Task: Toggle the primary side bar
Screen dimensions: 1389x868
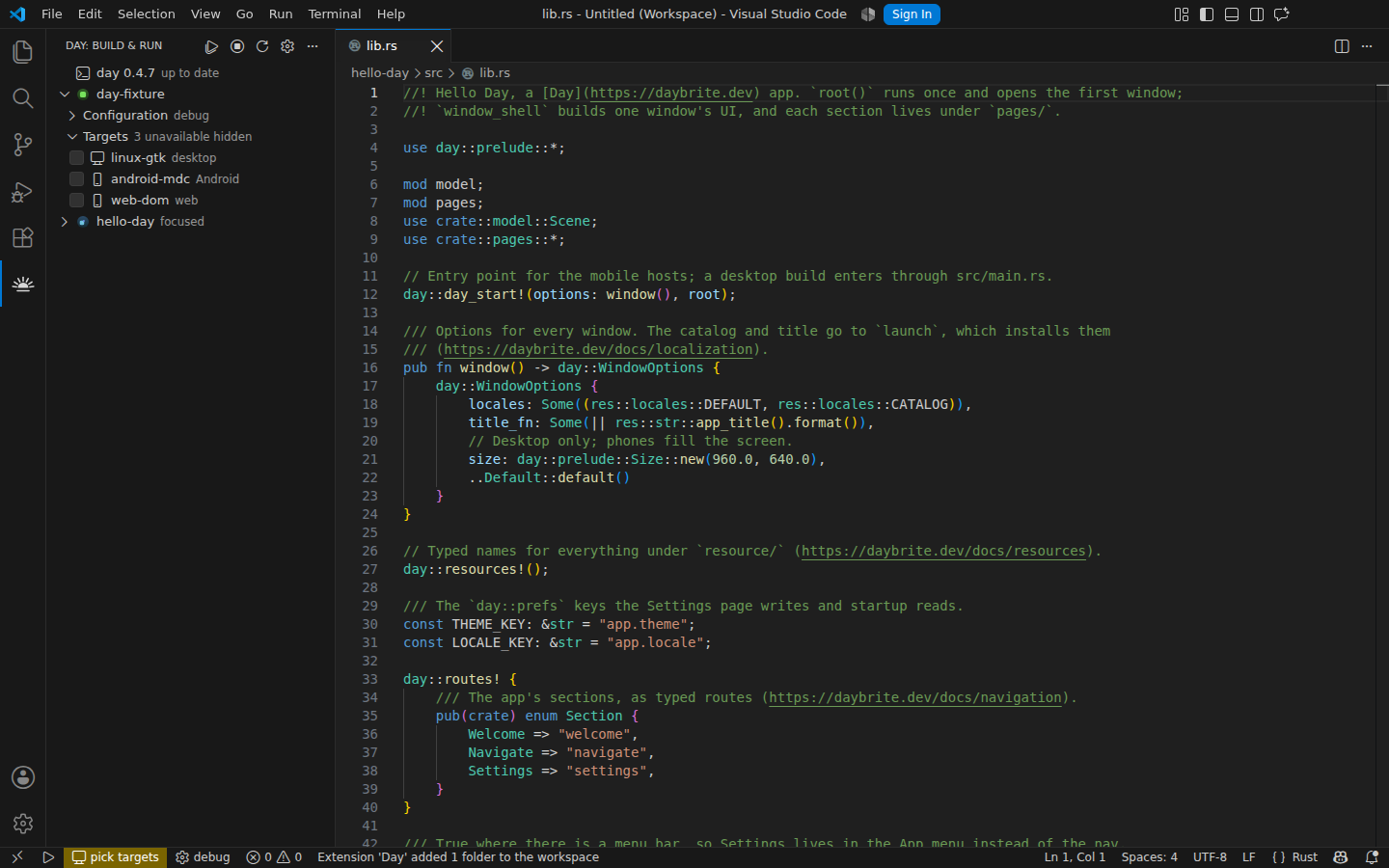Action: coord(1207,14)
